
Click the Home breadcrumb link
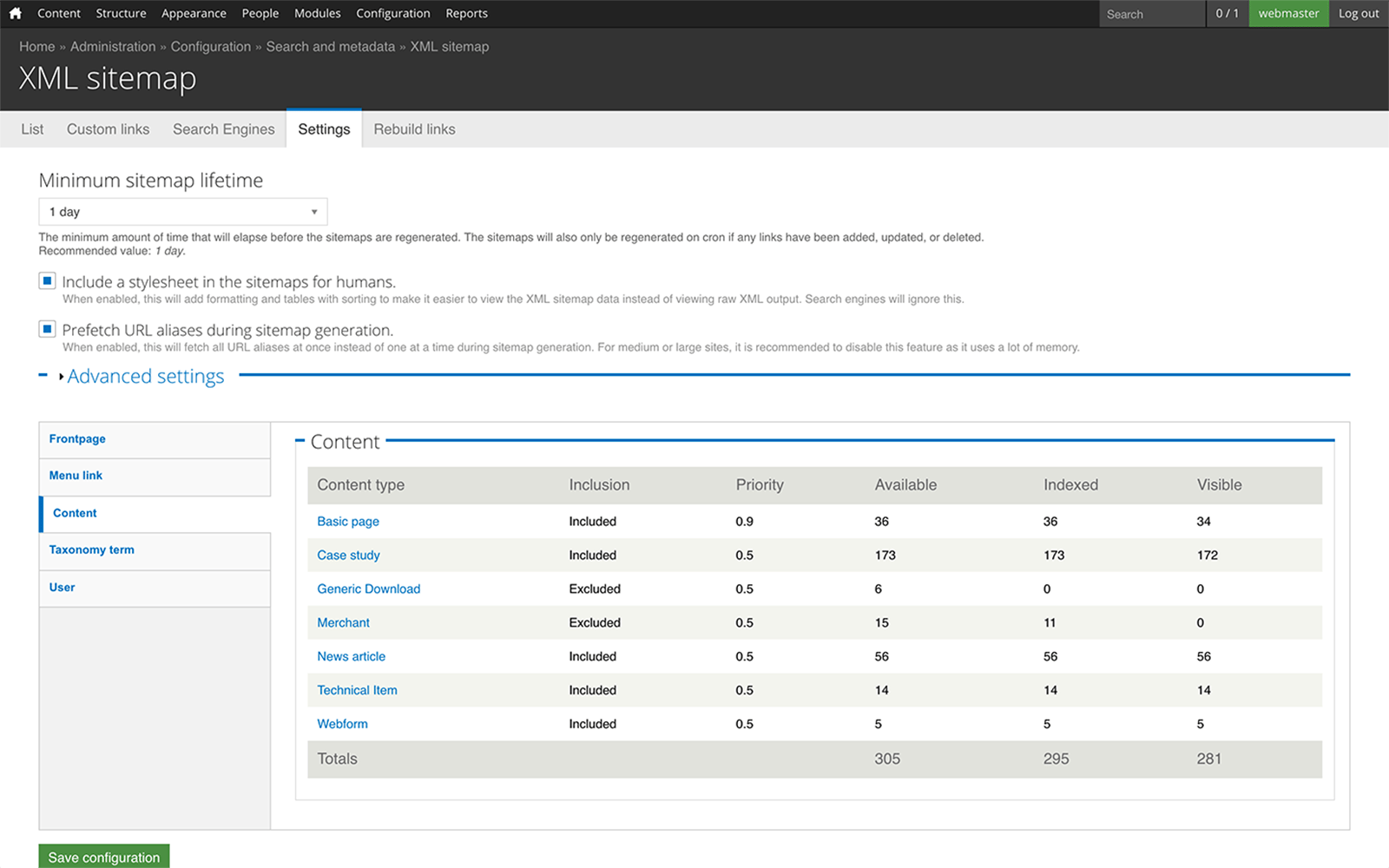(36, 47)
